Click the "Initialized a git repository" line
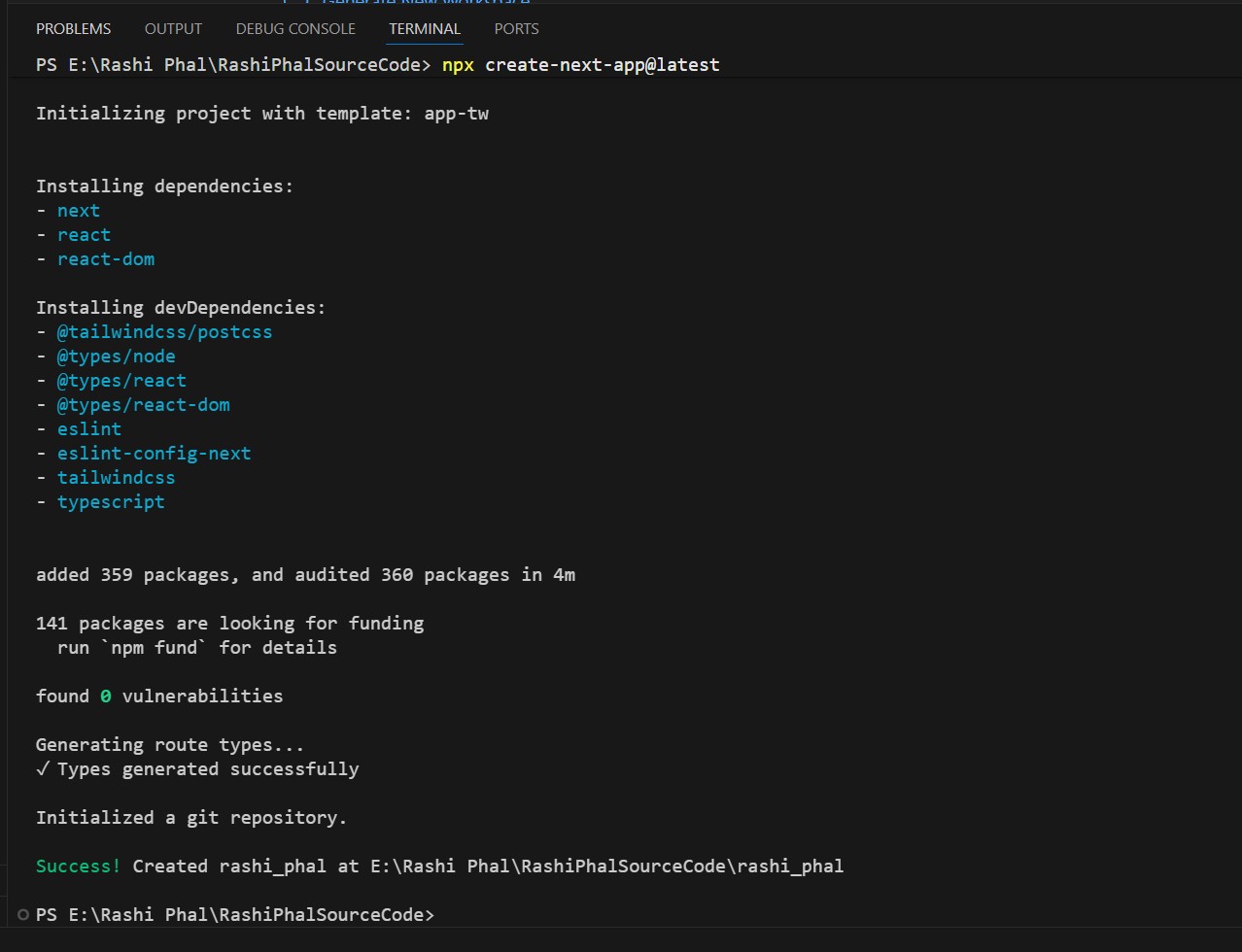This screenshot has height=952, width=1242. pos(191,818)
